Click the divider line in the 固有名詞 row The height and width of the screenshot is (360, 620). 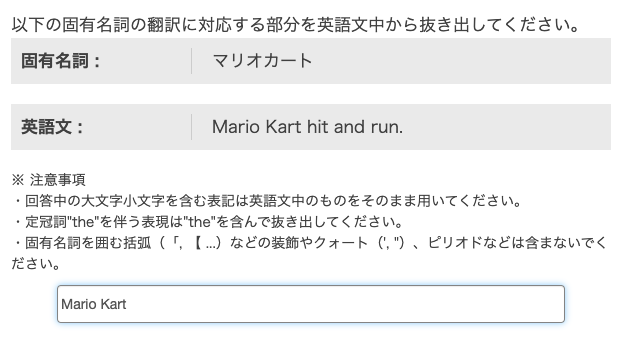[x=192, y=61]
